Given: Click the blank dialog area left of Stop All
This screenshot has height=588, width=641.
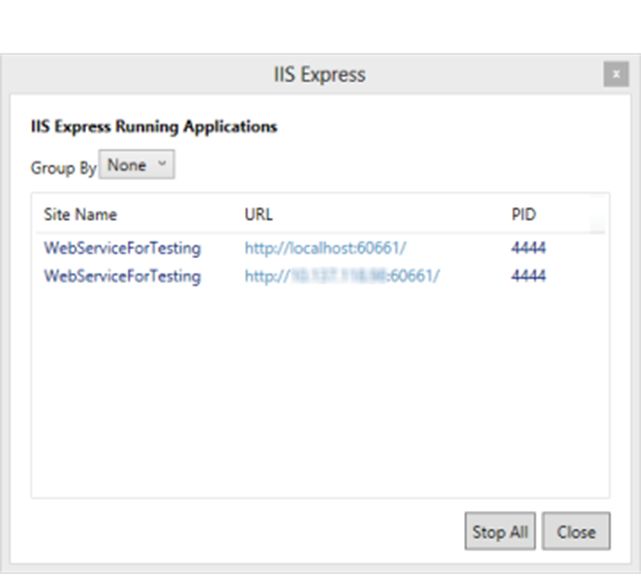Looking at the screenshot, I should (250, 532).
